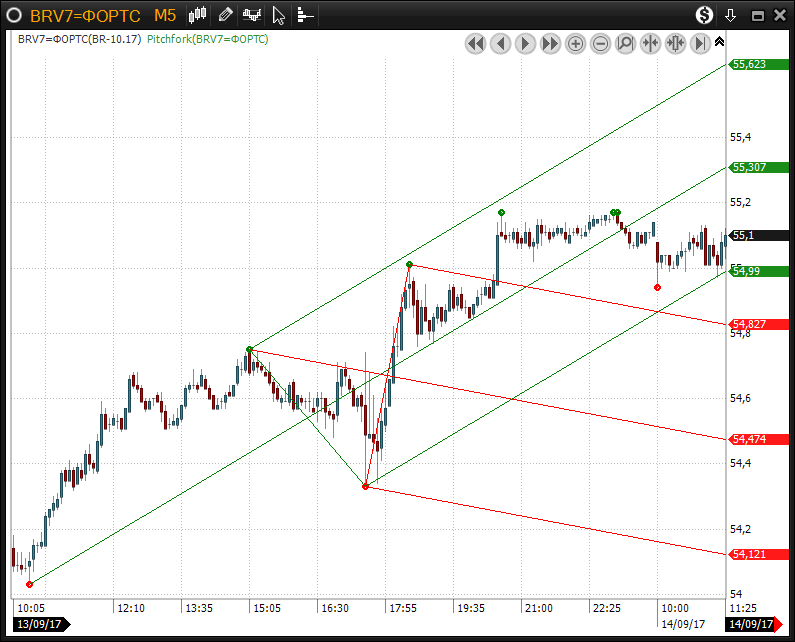Screen dimensions: 795x642
Task: Collapse the chart navigation toolbar
Action: [718, 41]
